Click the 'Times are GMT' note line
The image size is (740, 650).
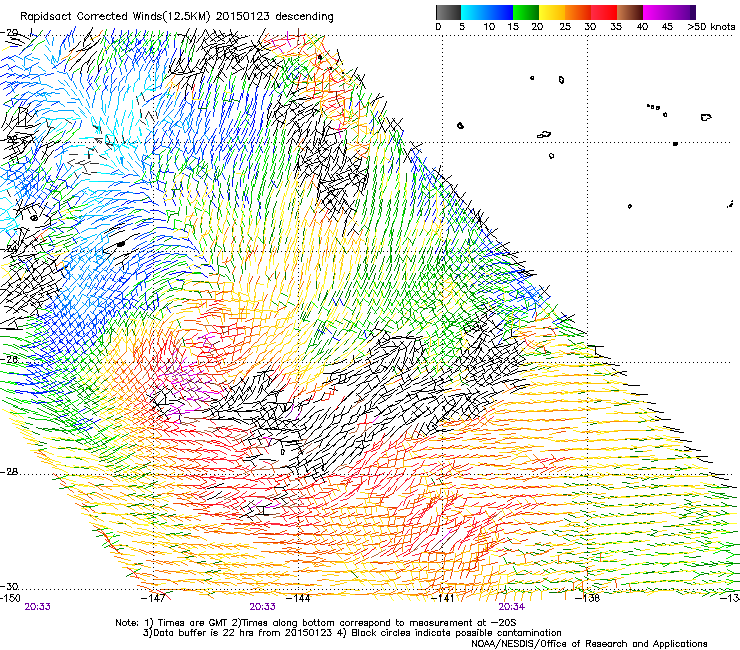click(x=316, y=623)
